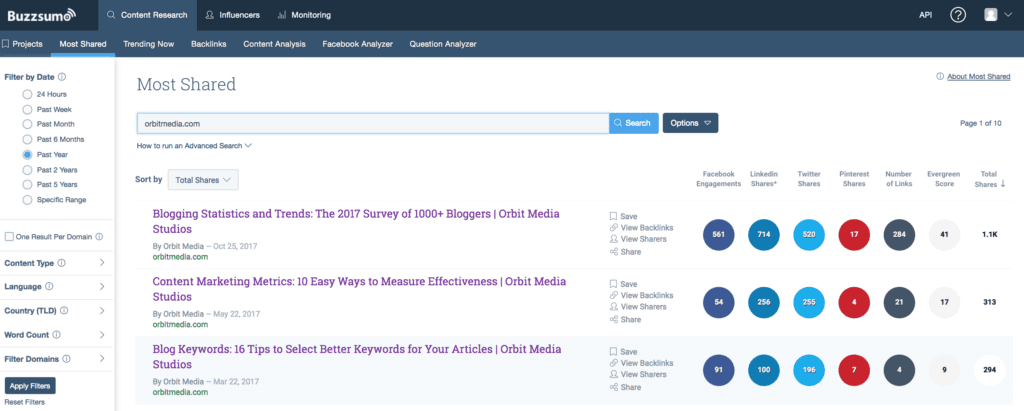Open Blogging Statistics and Trends article
Viewport: 1024px width, 411px height.
click(x=356, y=222)
